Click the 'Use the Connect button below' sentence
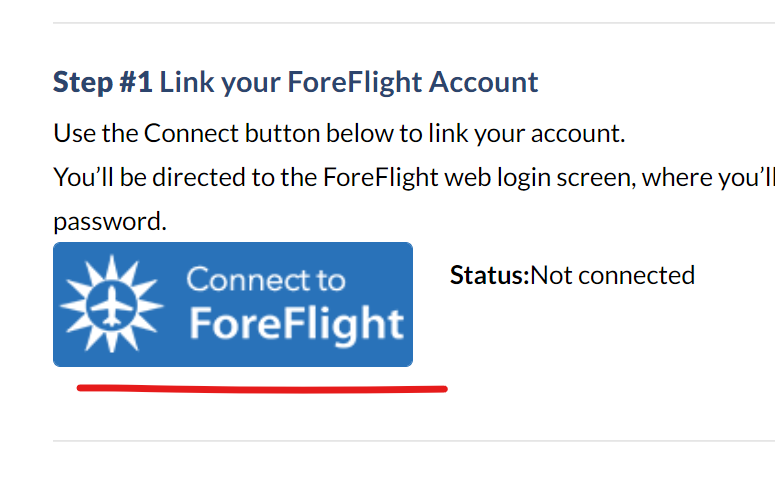Screen dimensions: 775x484 click(x=339, y=133)
